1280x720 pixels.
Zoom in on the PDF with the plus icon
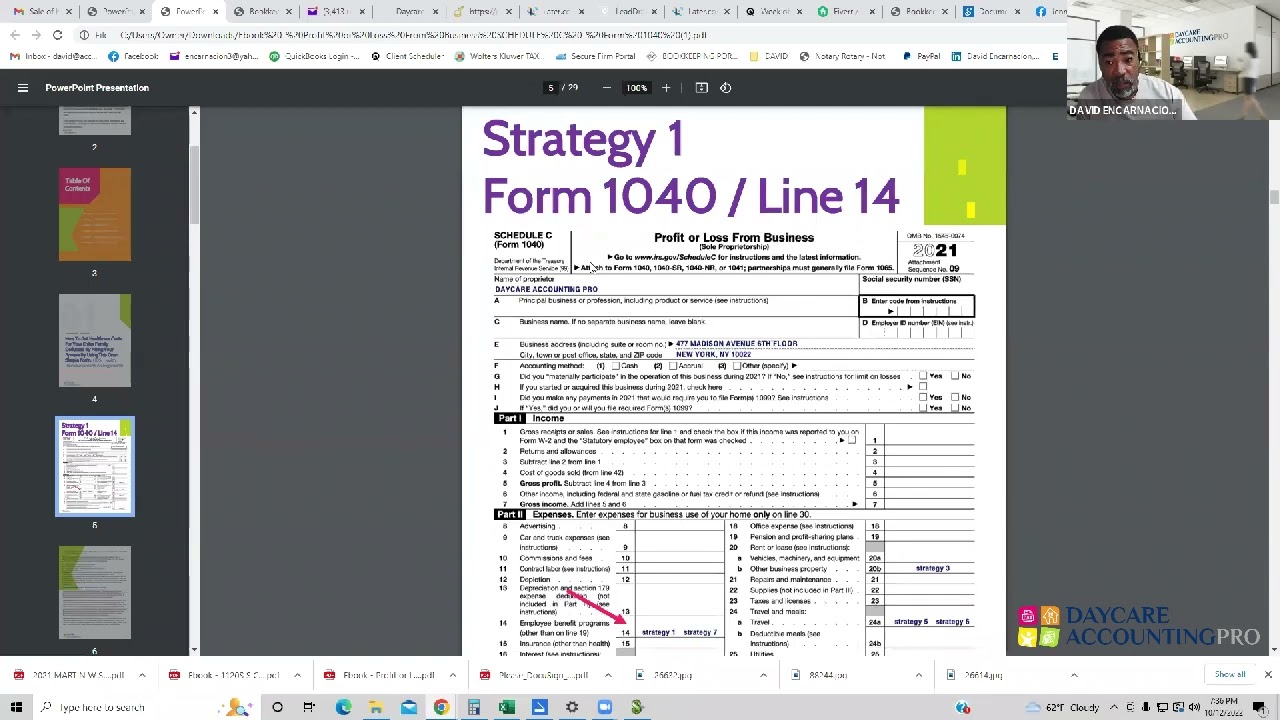666,88
